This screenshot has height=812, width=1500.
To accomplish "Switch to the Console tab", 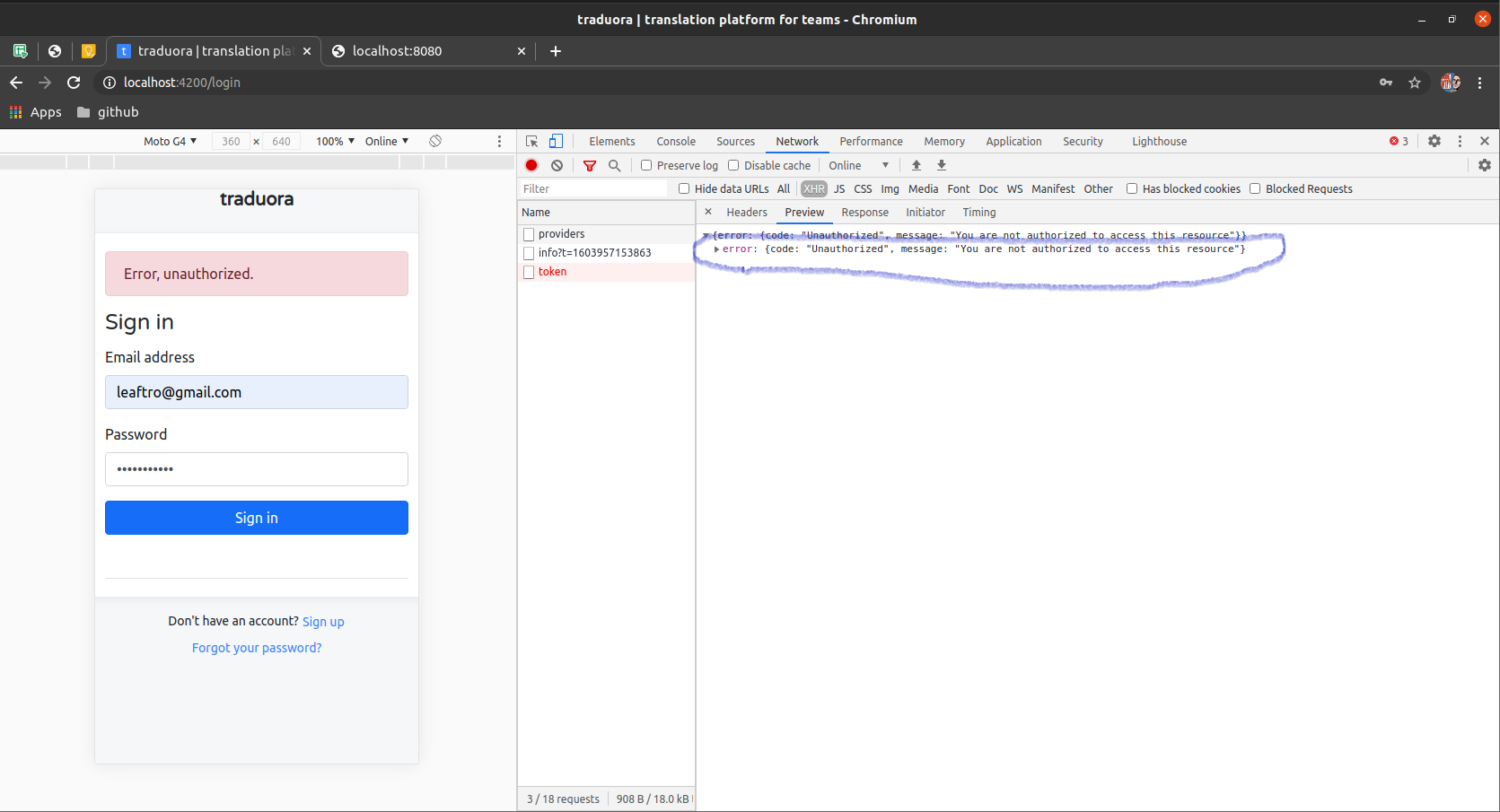I will click(x=676, y=141).
